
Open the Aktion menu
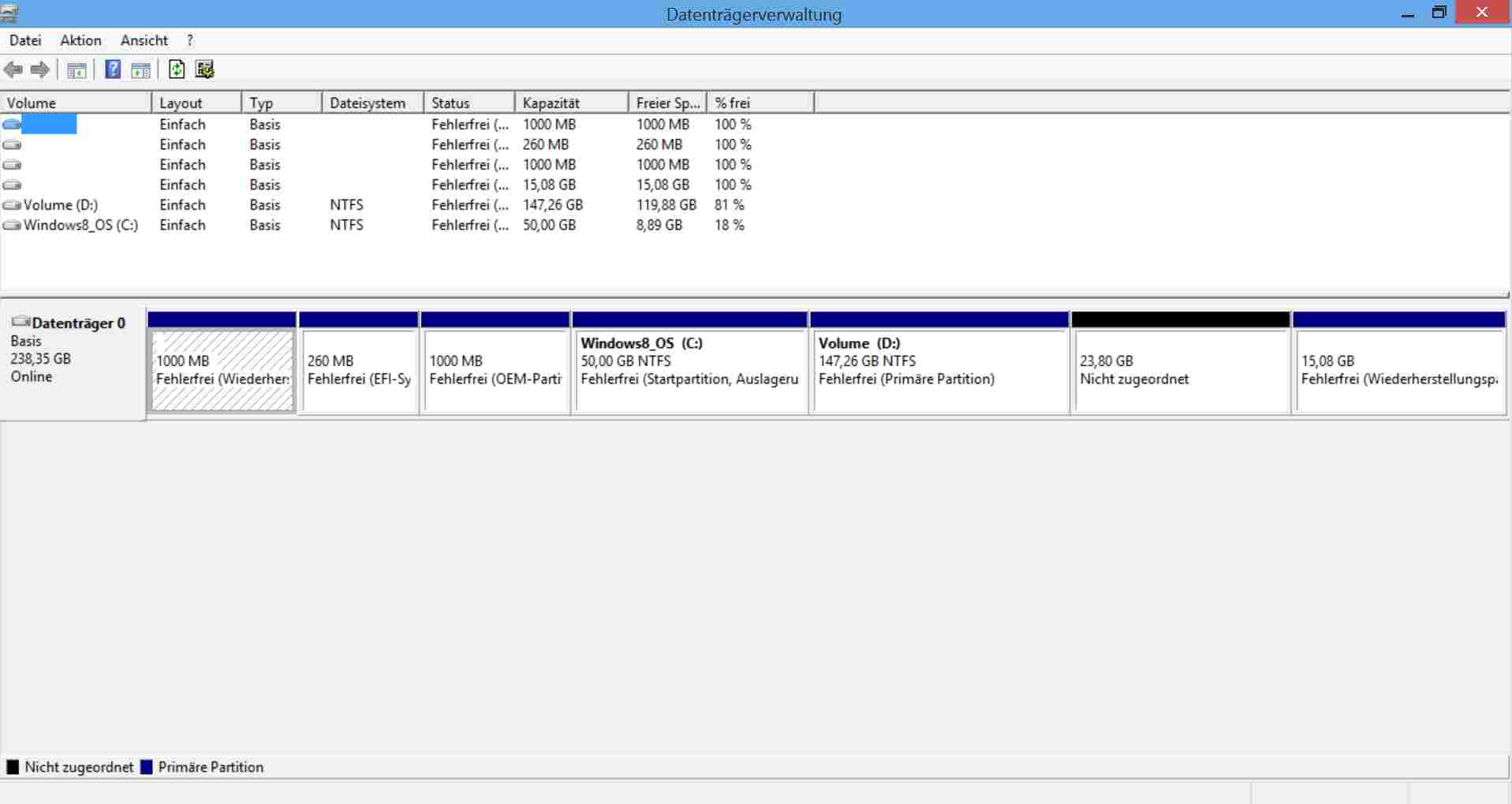tap(80, 40)
